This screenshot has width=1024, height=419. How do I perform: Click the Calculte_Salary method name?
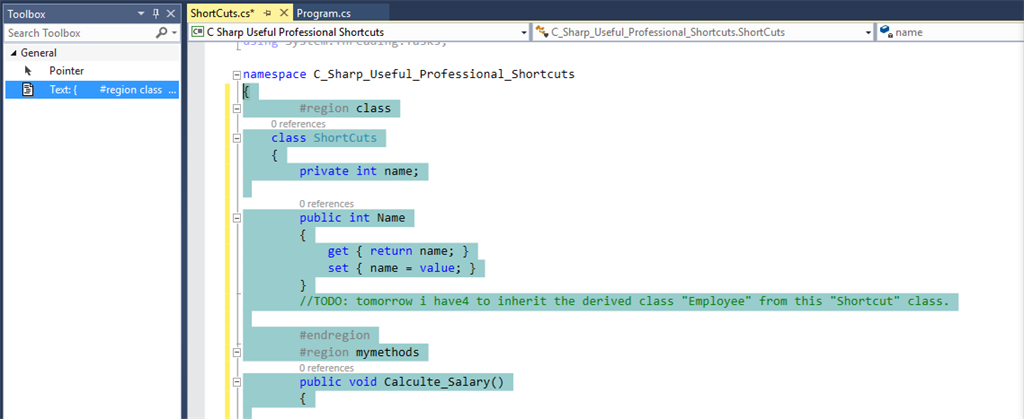tap(438, 382)
